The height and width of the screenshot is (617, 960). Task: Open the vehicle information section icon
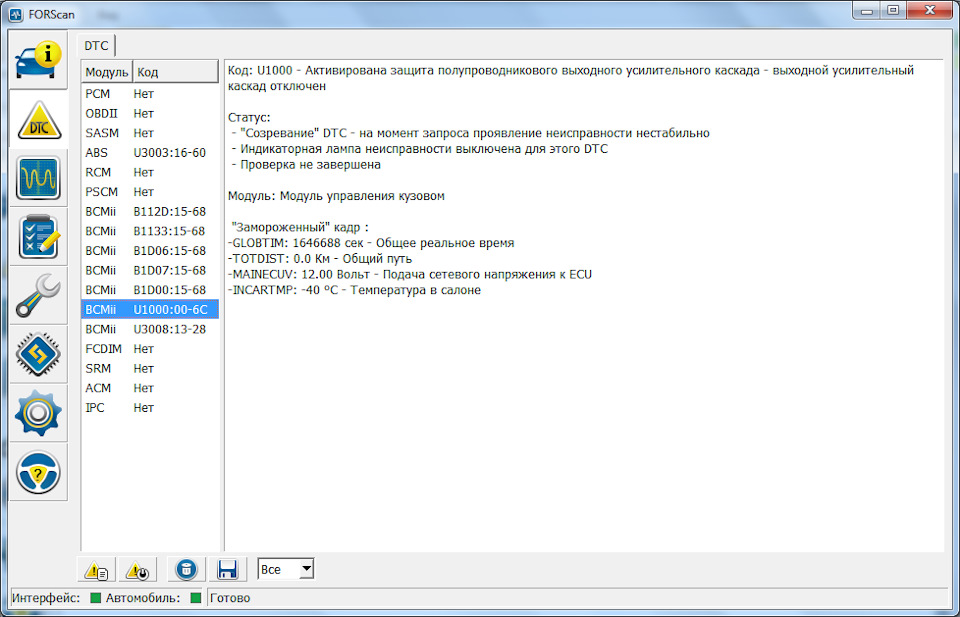click(x=38, y=60)
